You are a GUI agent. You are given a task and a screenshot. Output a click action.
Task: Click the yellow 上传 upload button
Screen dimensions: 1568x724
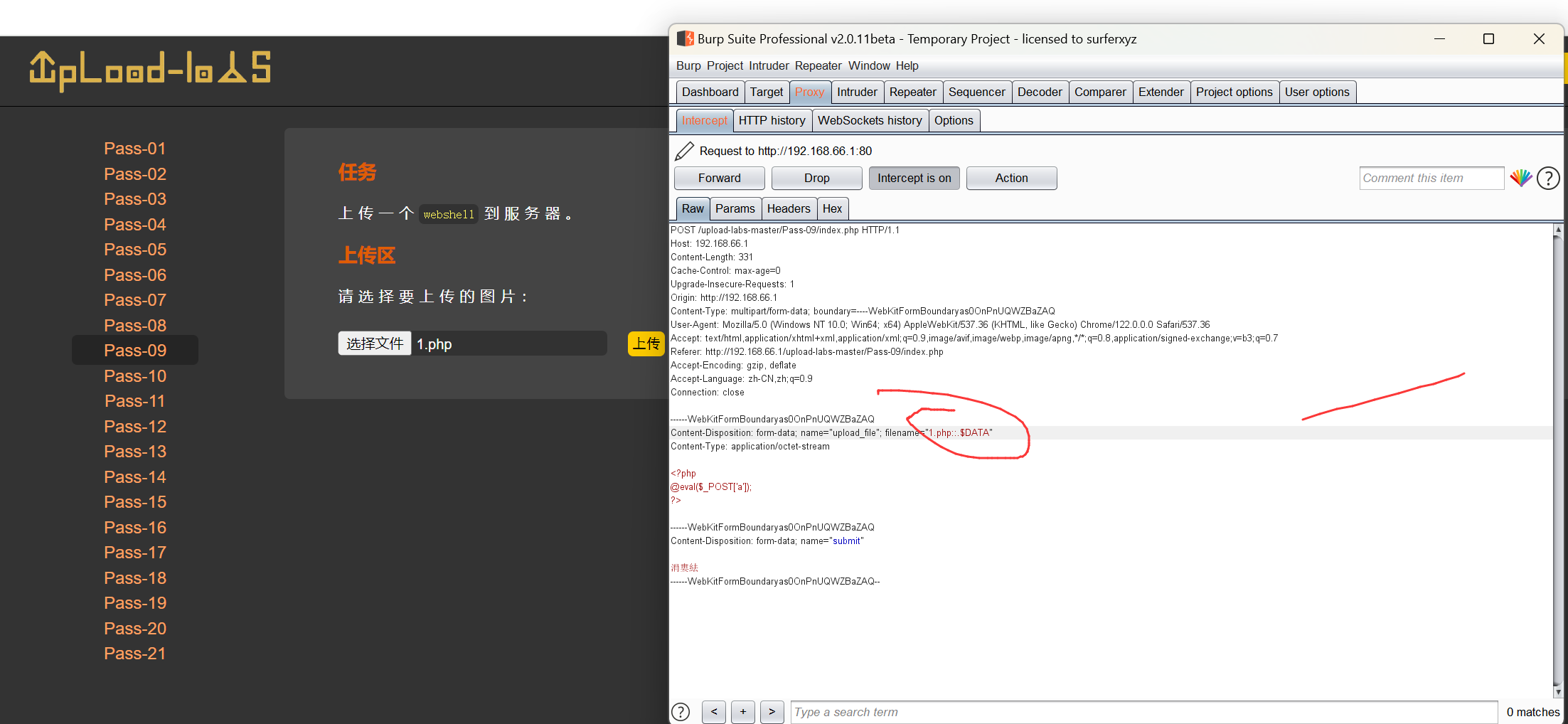pos(646,344)
